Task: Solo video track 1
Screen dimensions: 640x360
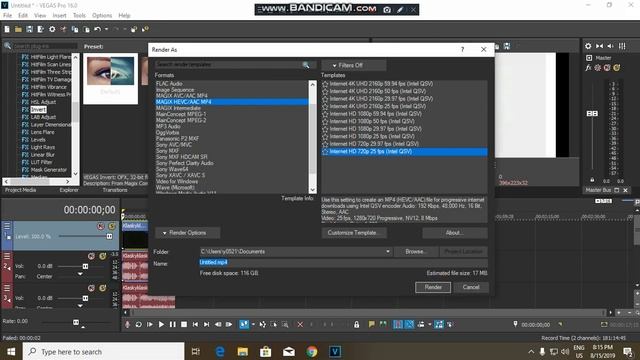Action: [x=111, y=226]
